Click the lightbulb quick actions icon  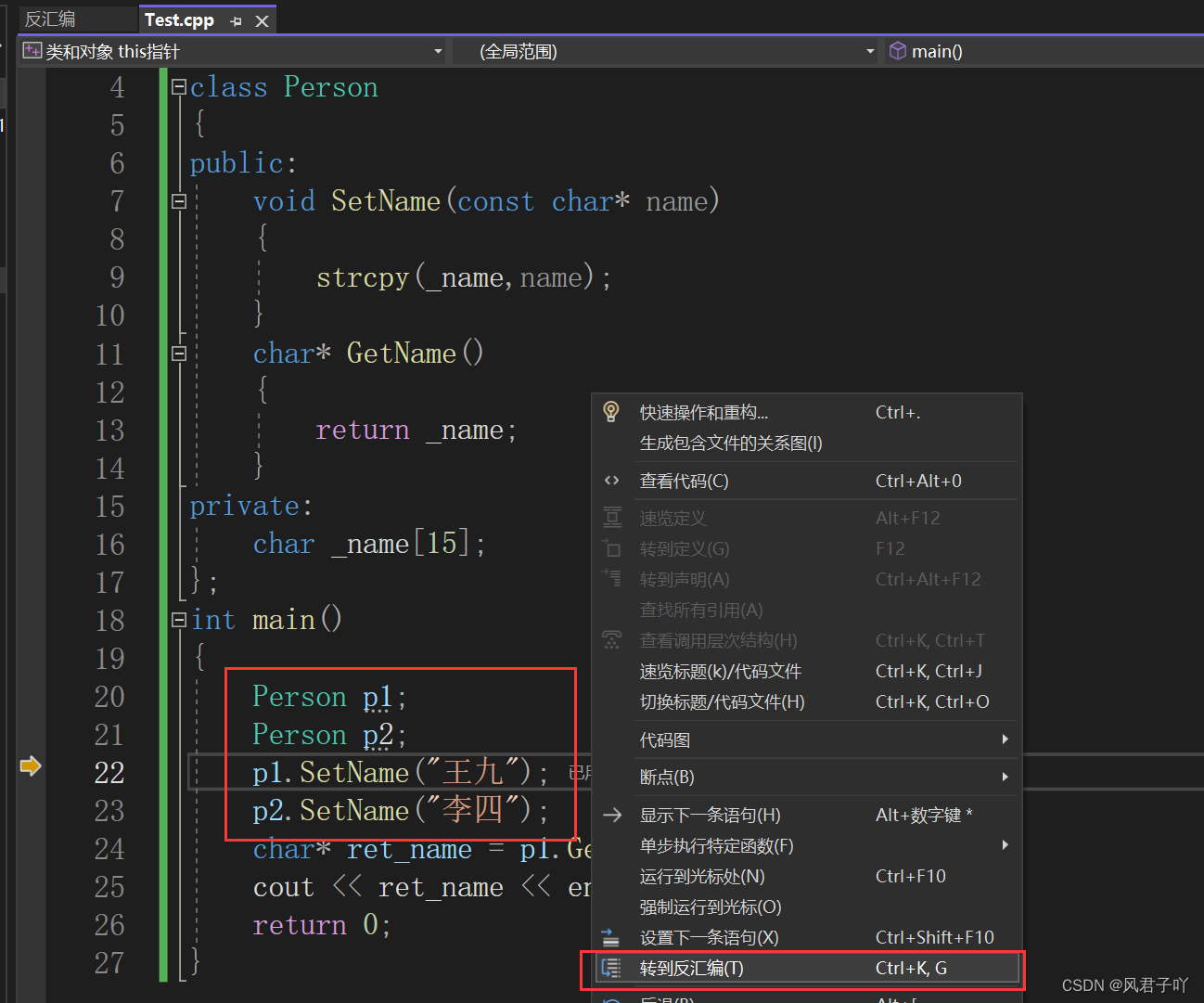[x=611, y=412]
